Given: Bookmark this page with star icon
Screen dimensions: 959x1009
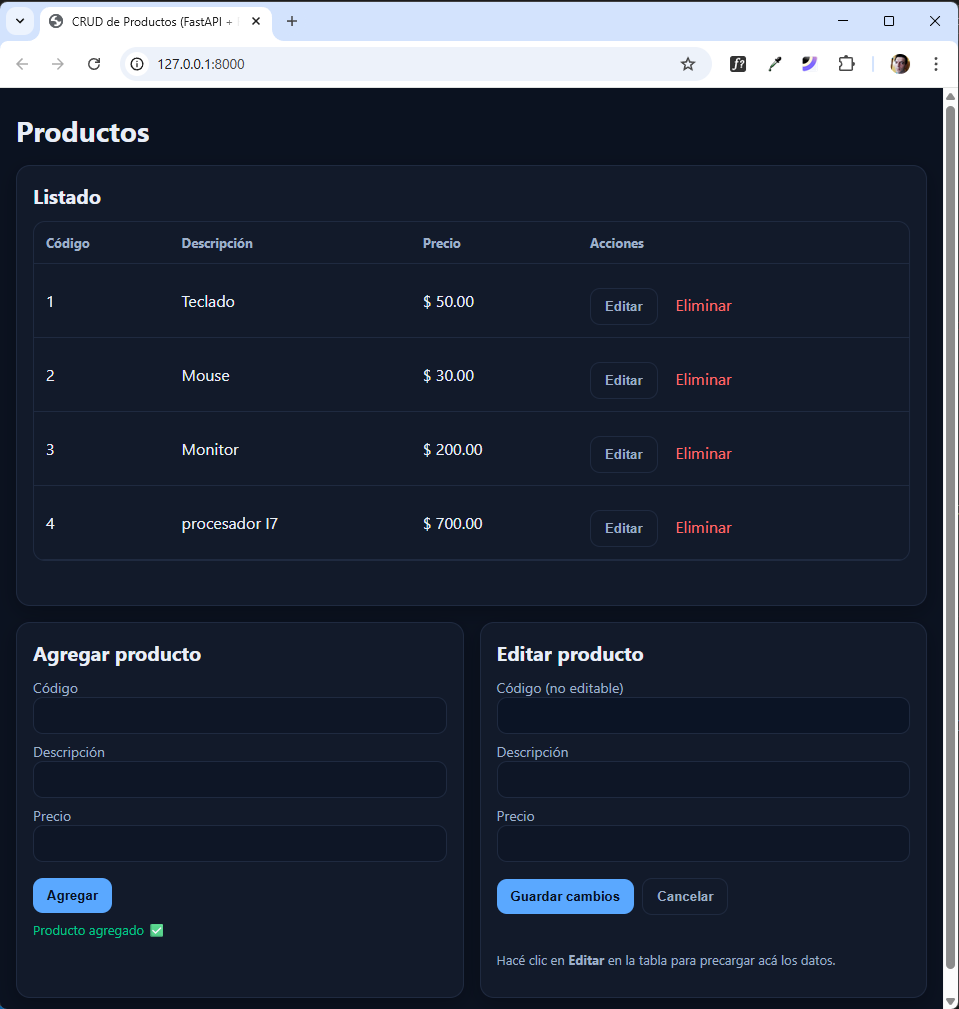Looking at the screenshot, I should click(x=688, y=64).
